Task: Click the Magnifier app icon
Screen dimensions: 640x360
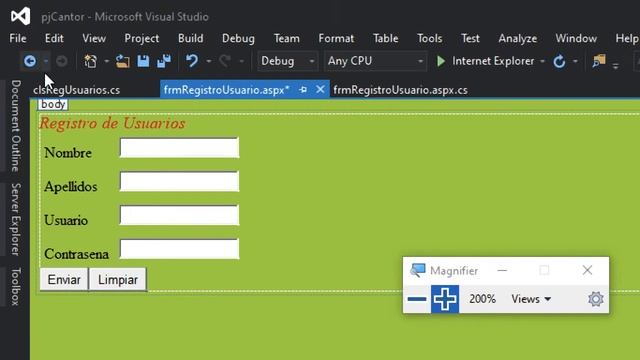Action: pos(418,270)
